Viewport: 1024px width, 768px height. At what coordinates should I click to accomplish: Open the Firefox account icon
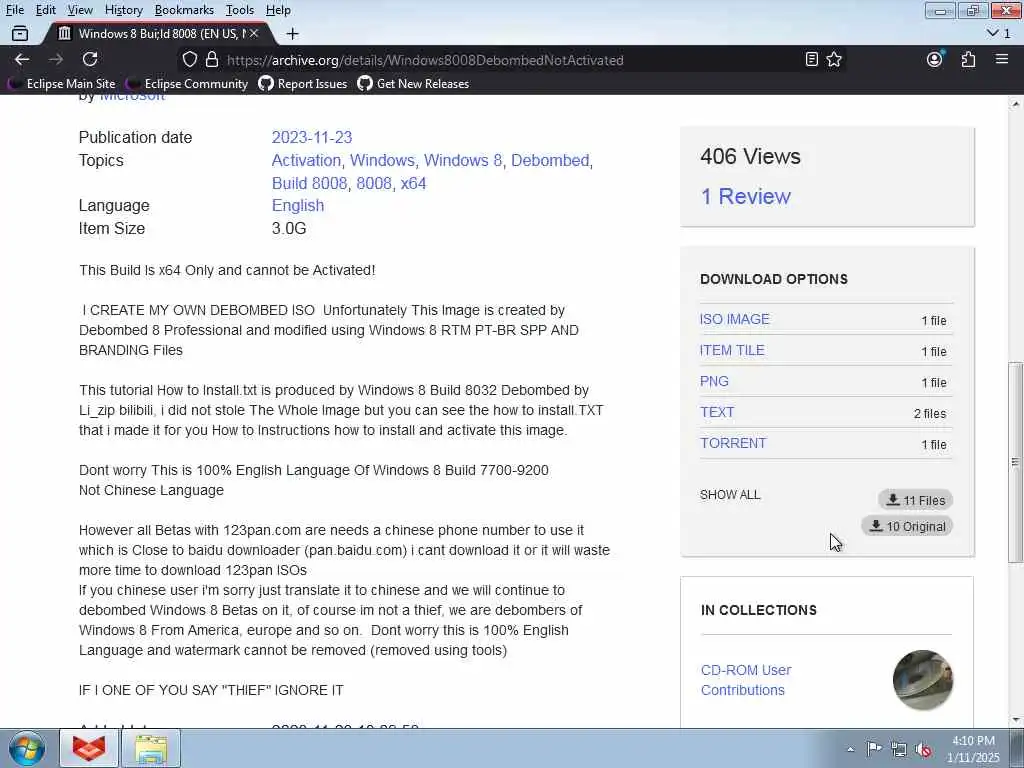(x=935, y=59)
